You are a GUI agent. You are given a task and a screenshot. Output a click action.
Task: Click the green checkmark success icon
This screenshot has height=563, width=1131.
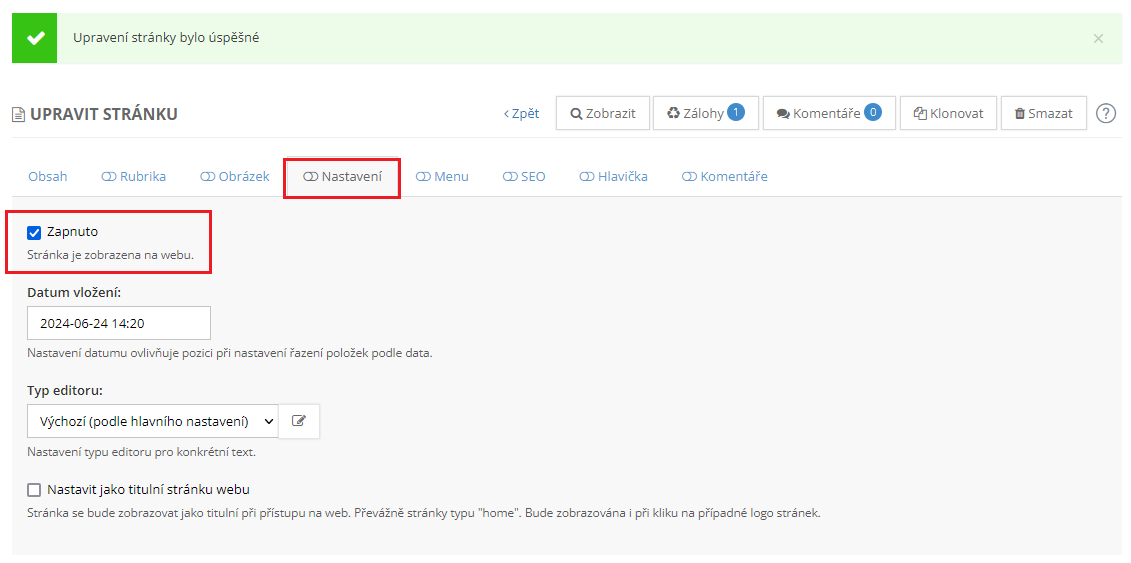click(35, 38)
